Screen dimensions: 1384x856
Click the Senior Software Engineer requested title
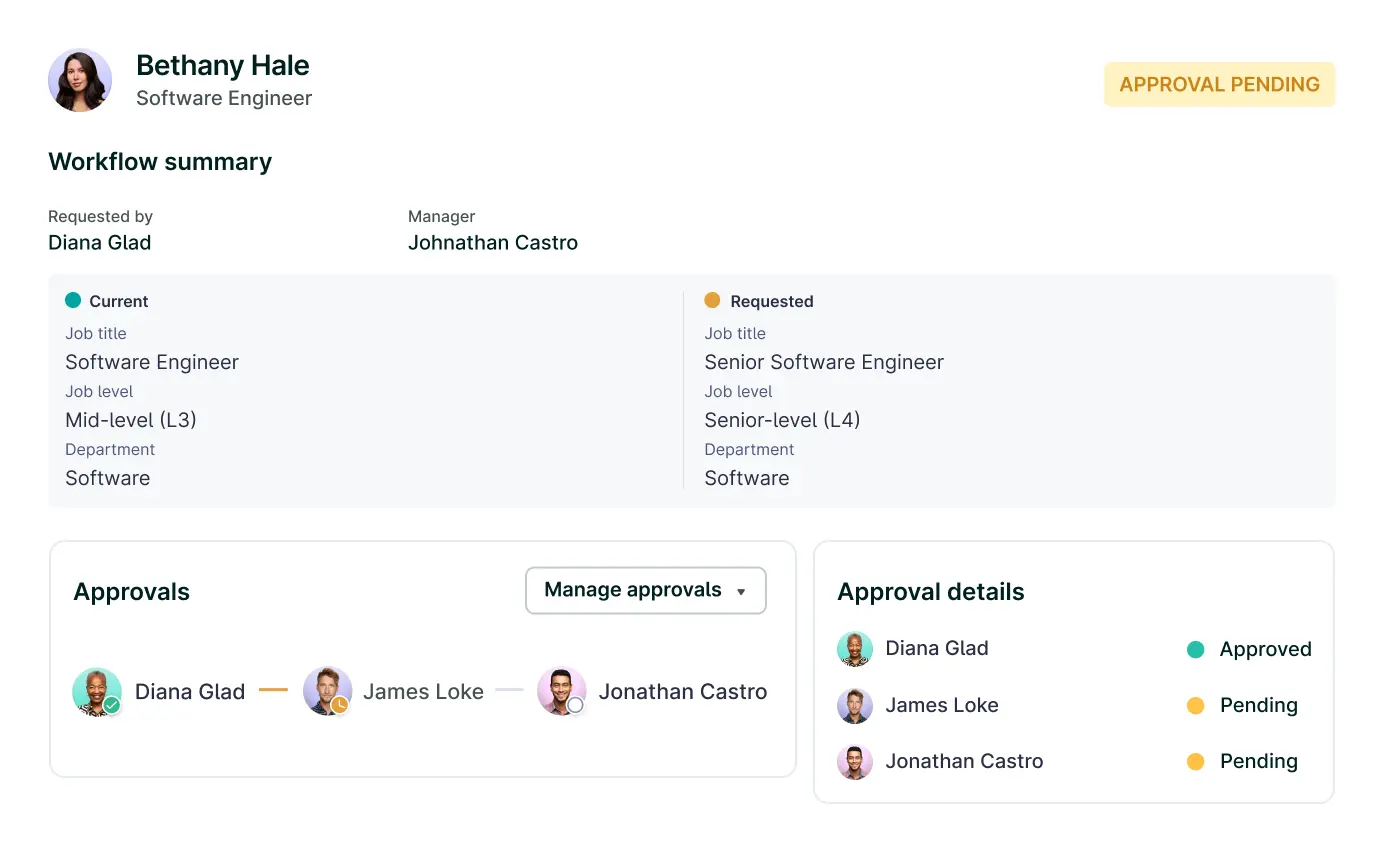pyautogui.click(x=824, y=362)
